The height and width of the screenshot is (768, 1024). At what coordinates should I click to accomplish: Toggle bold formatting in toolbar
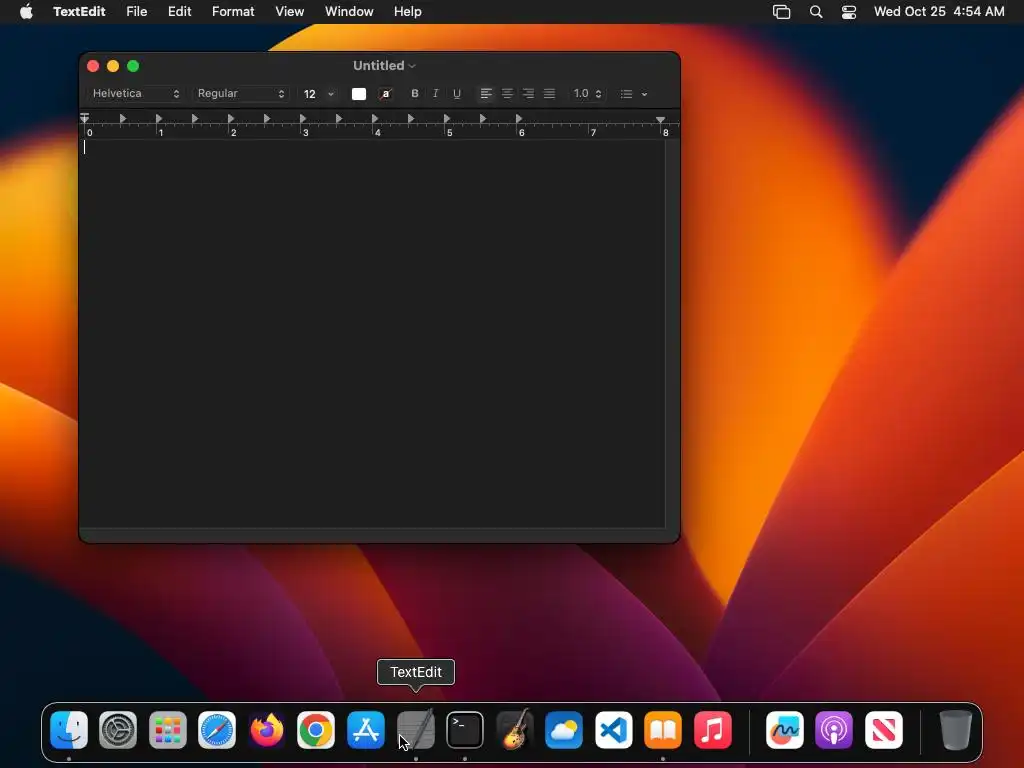(x=414, y=93)
